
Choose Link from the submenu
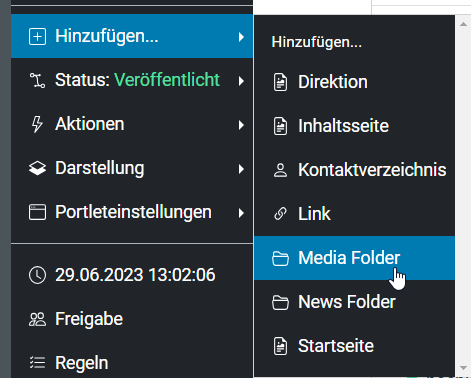coord(354,214)
